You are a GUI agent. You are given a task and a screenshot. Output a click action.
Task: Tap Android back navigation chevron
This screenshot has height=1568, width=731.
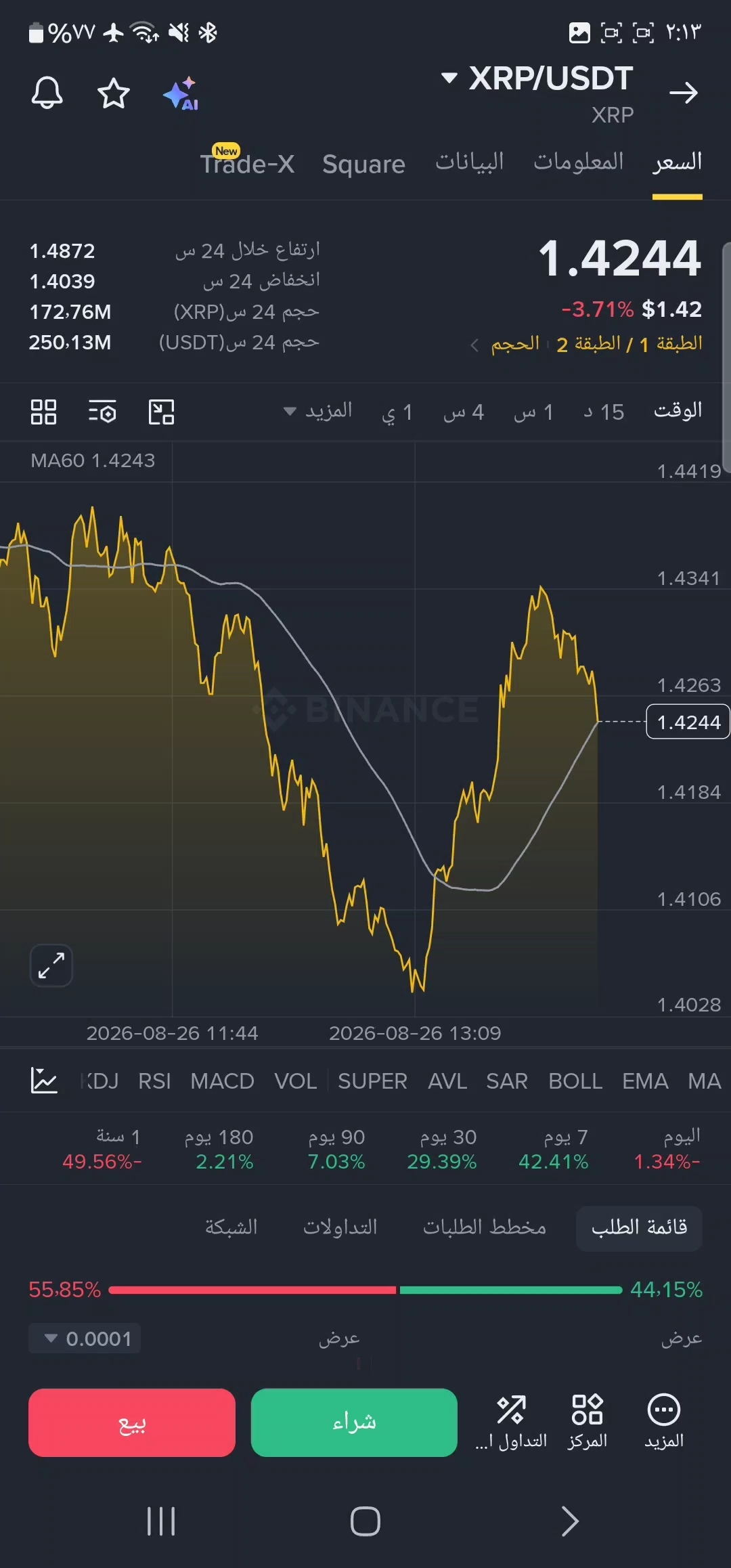pyautogui.click(x=570, y=1521)
